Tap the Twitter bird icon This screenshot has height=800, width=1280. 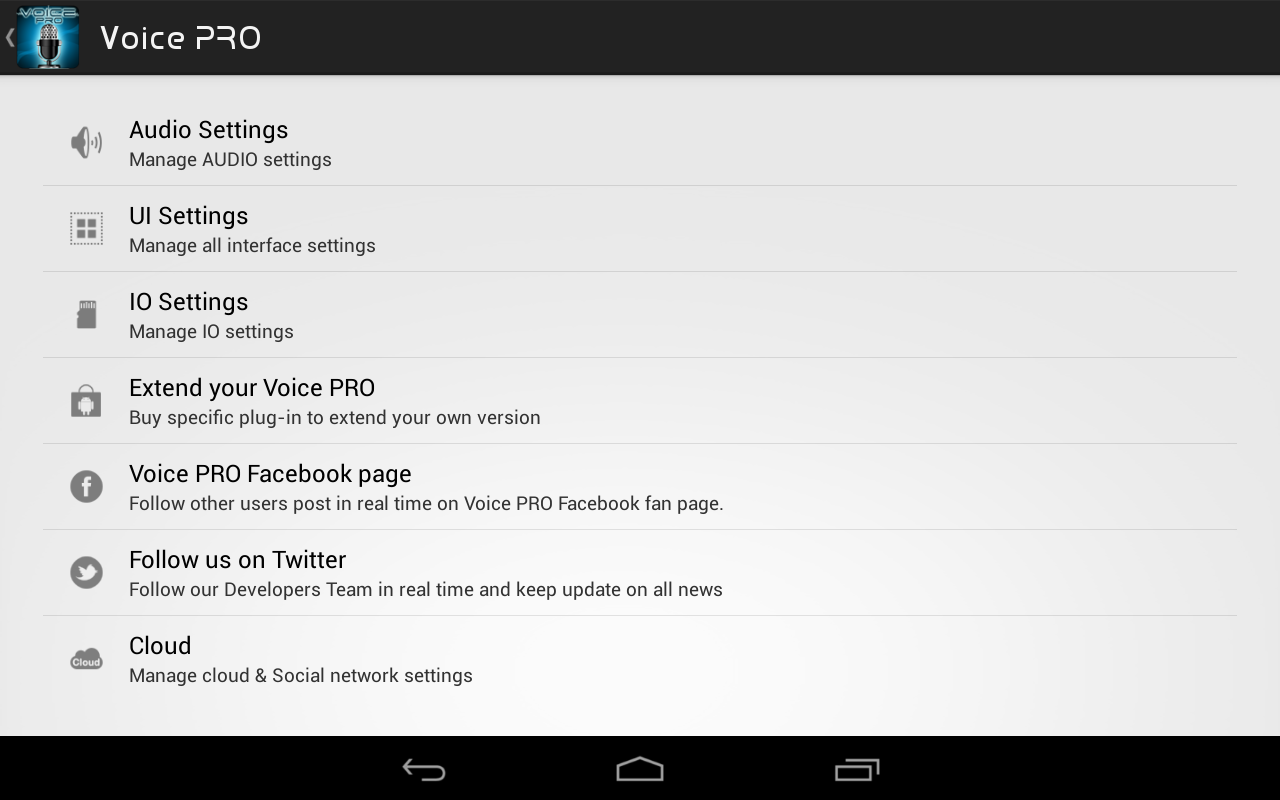(x=86, y=573)
